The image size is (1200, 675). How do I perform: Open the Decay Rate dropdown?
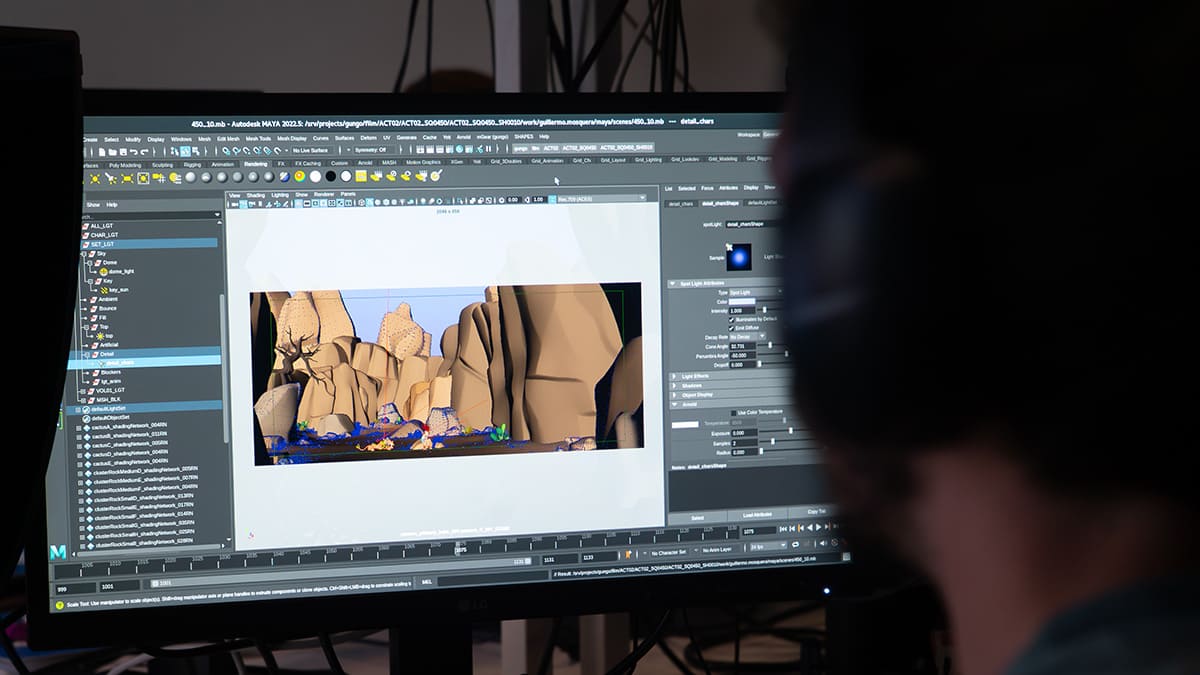[748, 337]
